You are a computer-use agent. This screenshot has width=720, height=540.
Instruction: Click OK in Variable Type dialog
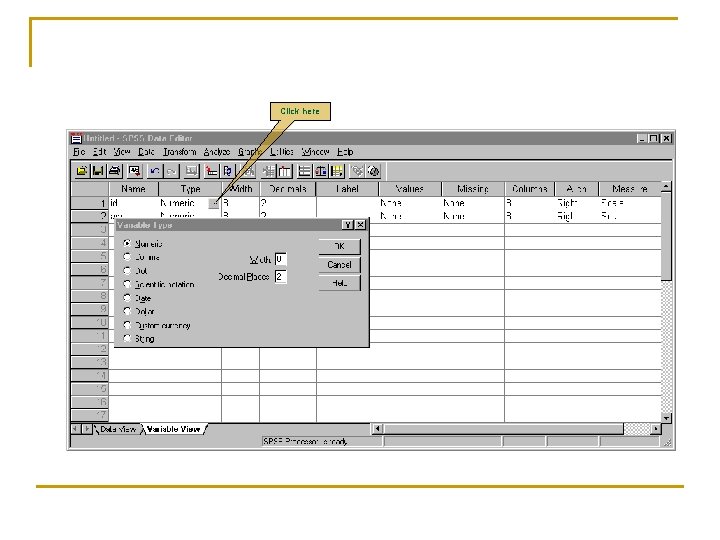point(339,246)
